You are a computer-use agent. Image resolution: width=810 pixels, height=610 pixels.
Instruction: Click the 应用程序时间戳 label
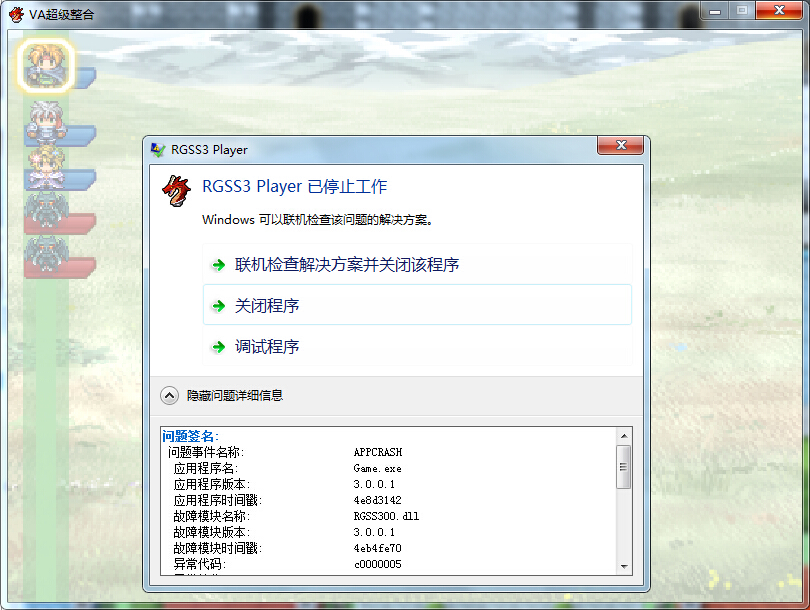click(x=218, y=500)
